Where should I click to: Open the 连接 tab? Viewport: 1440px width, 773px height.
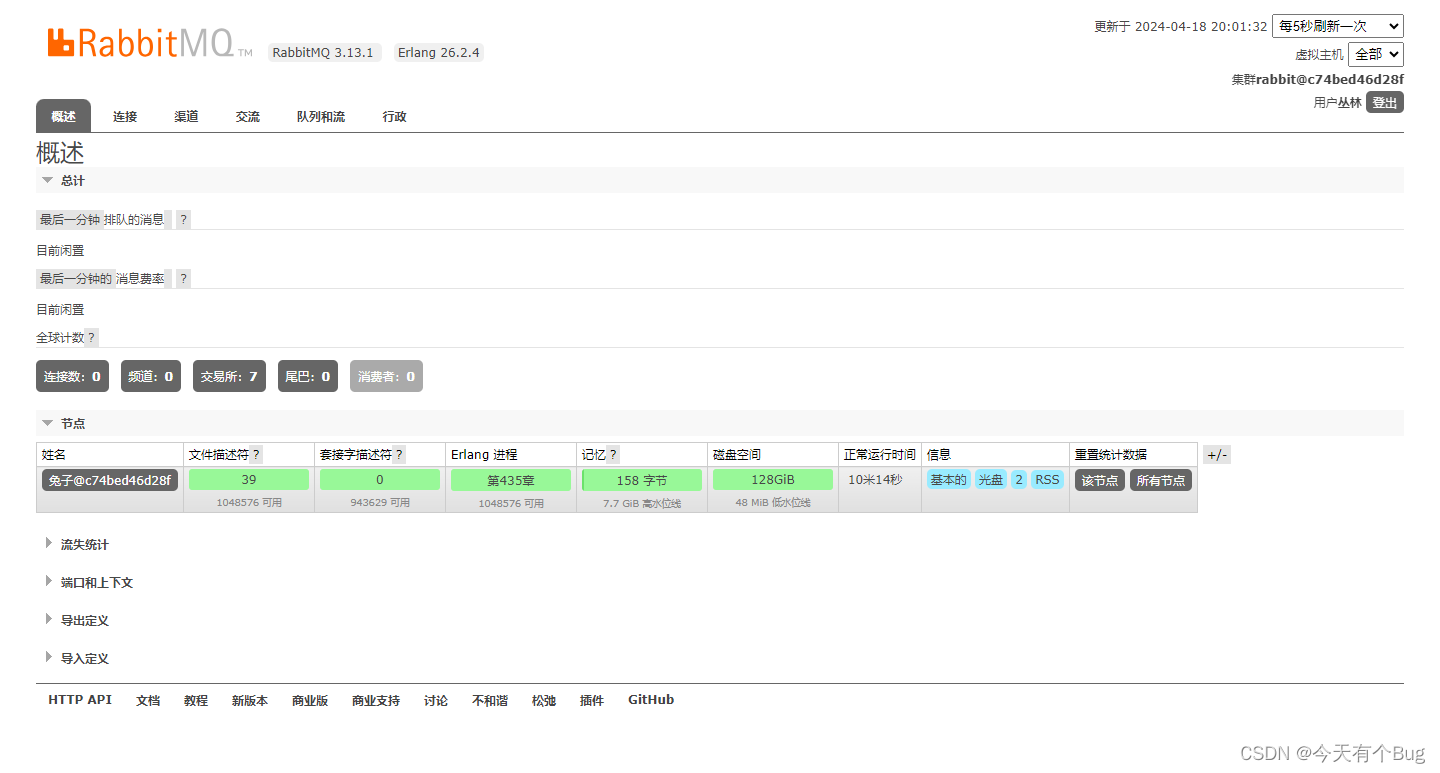[x=124, y=116]
